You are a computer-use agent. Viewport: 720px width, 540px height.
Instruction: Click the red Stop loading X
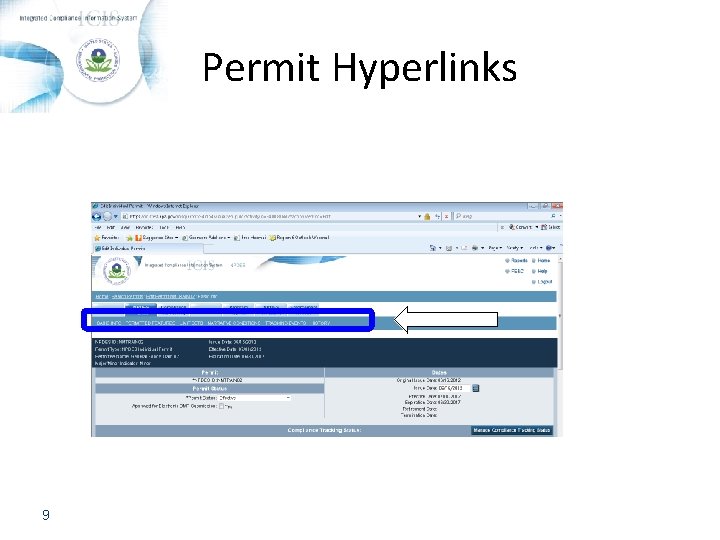click(446, 216)
